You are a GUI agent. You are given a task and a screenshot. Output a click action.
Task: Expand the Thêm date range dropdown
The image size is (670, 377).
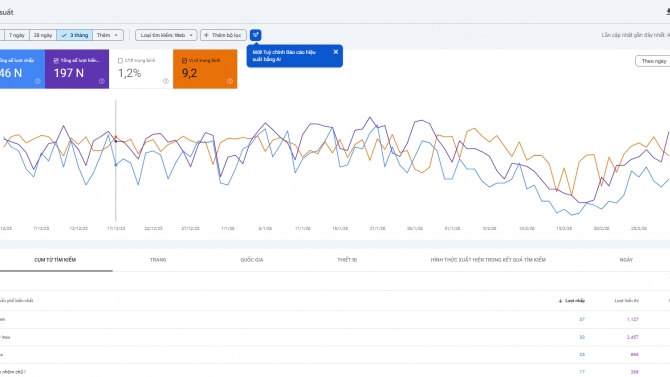[x=108, y=35]
